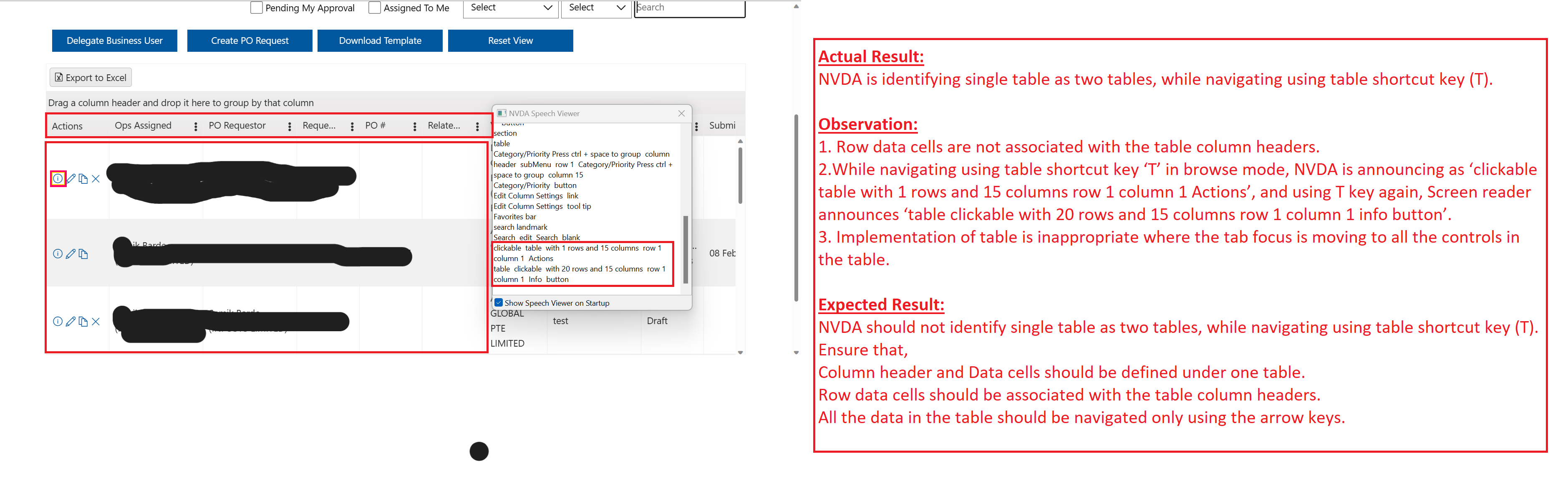Click the Create PO Request button
Viewport: 1568px width, 502px height.
250,41
